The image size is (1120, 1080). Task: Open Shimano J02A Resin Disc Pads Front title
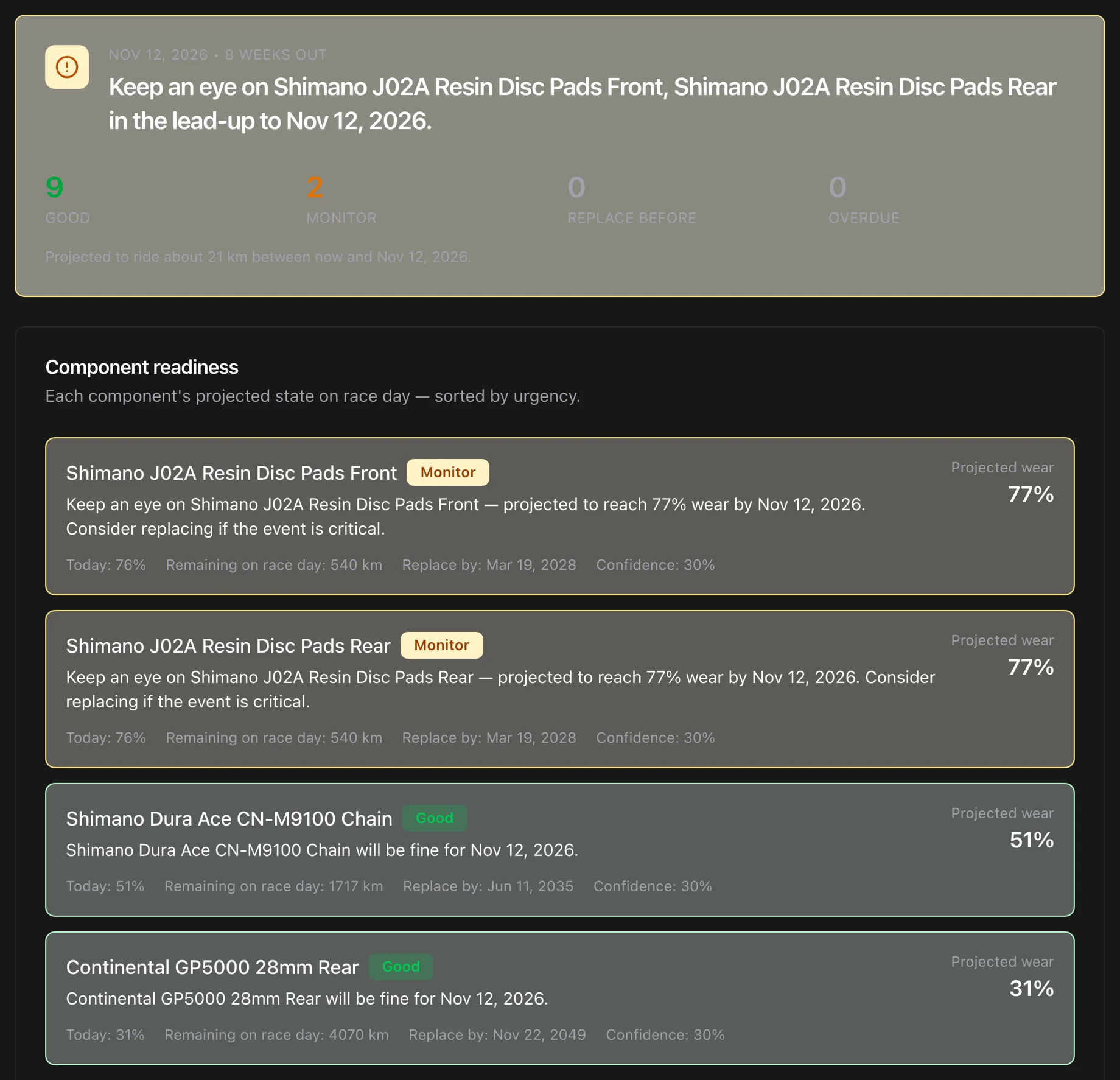click(x=231, y=473)
